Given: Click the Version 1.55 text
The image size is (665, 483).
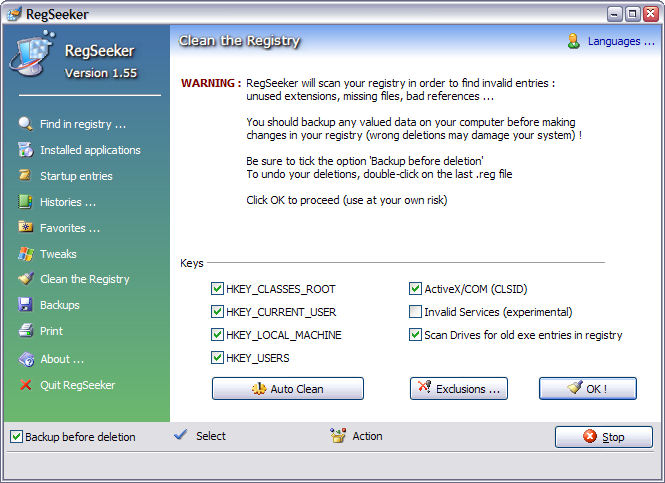Looking at the screenshot, I should (x=101, y=73).
